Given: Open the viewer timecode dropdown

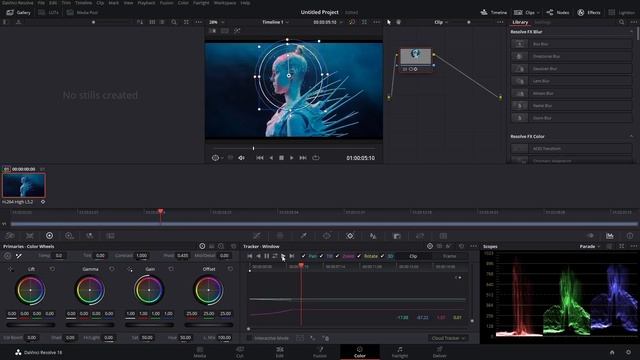Looking at the screenshot, I should coord(341,22).
